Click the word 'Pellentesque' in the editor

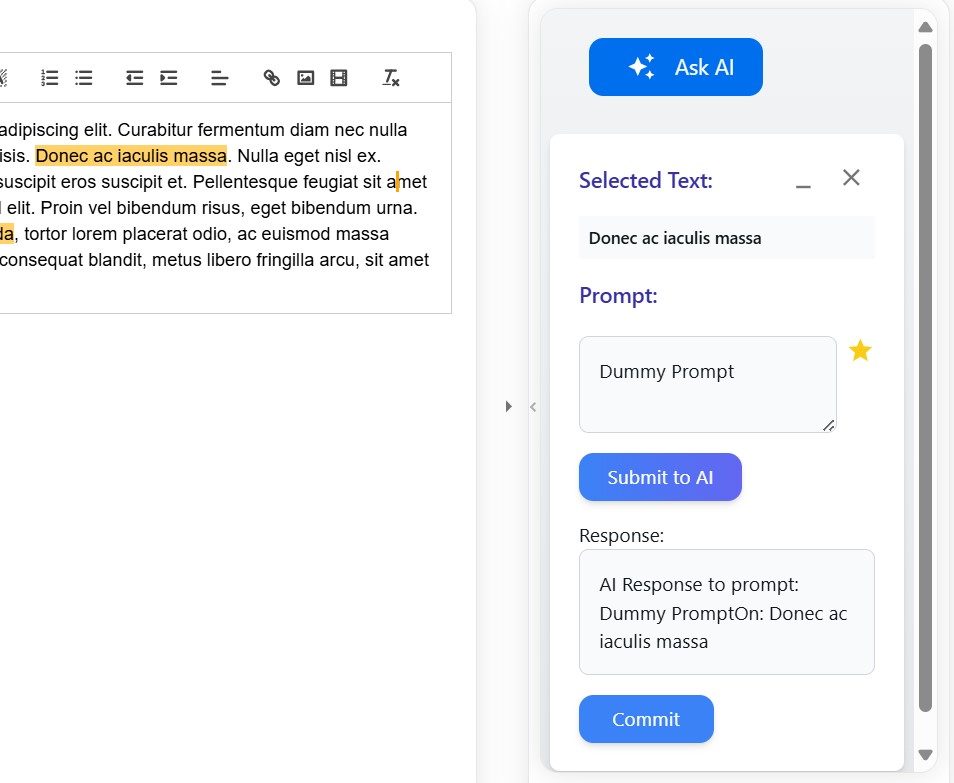coord(245,182)
